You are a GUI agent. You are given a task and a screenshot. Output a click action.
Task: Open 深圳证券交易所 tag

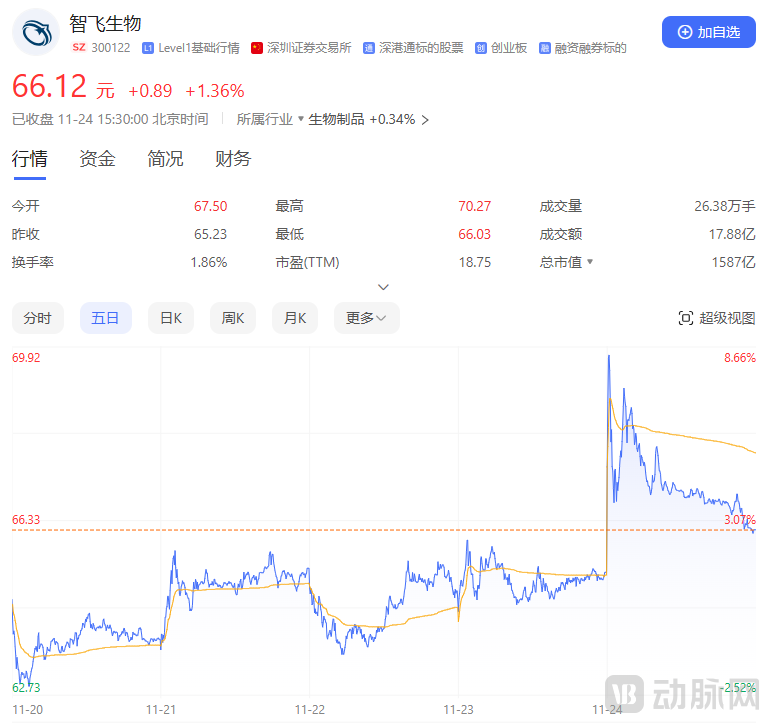pyautogui.click(x=309, y=48)
